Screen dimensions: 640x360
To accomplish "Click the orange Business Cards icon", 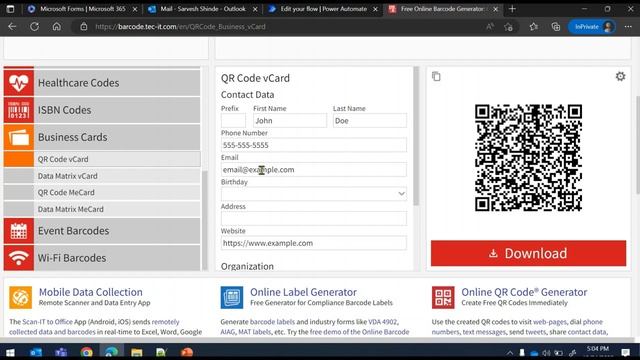I will 19,137.
